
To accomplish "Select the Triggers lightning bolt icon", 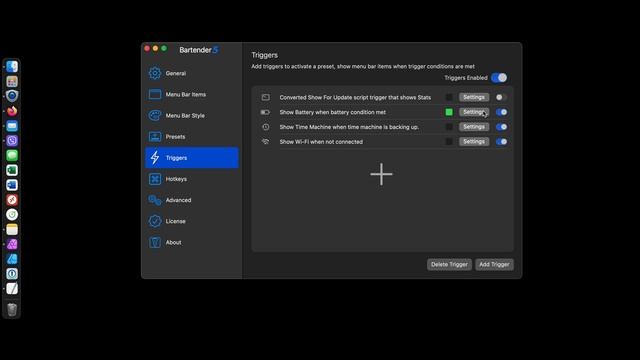I will pos(155,158).
